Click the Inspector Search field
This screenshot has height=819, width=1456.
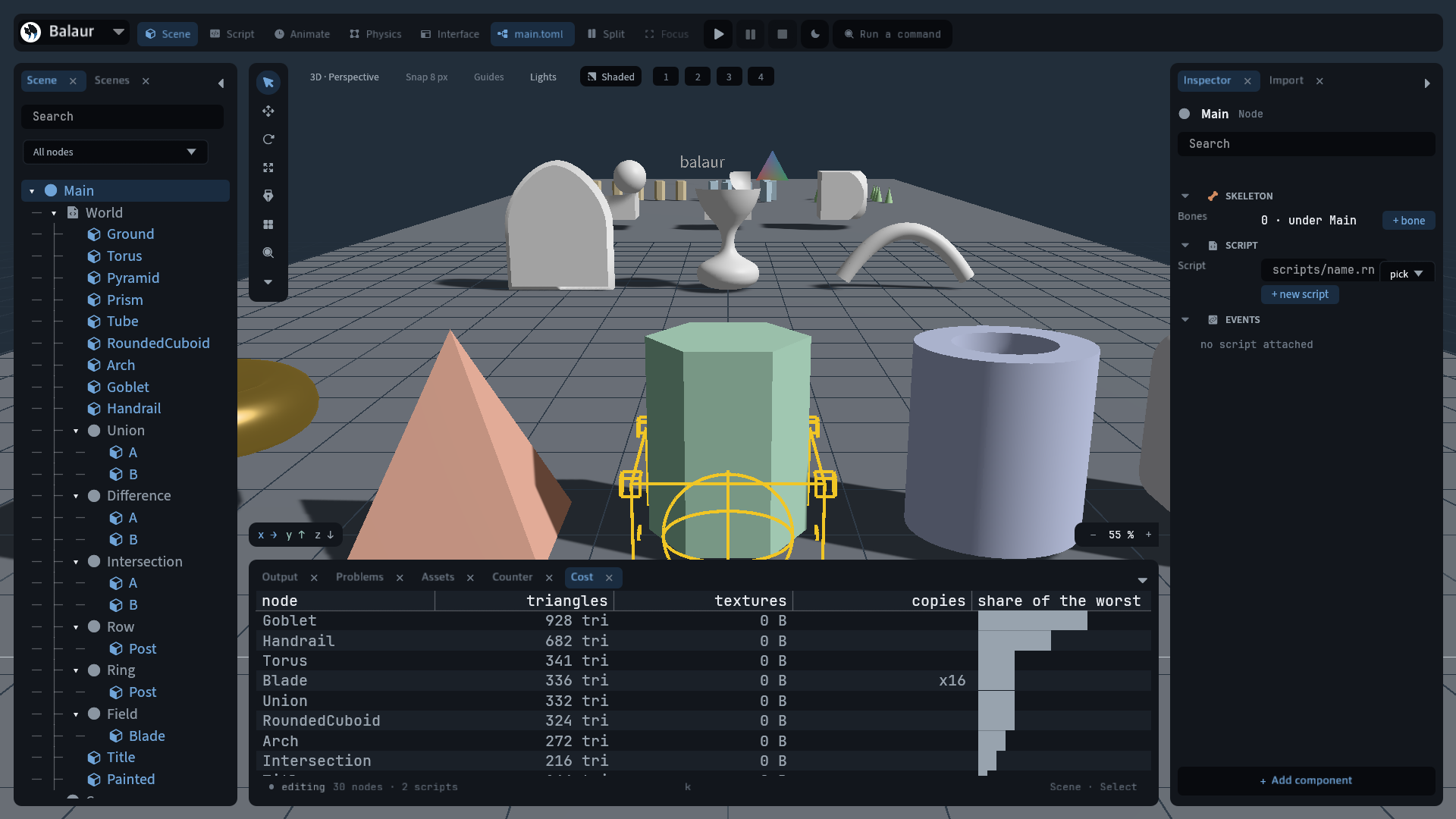point(1306,144)
